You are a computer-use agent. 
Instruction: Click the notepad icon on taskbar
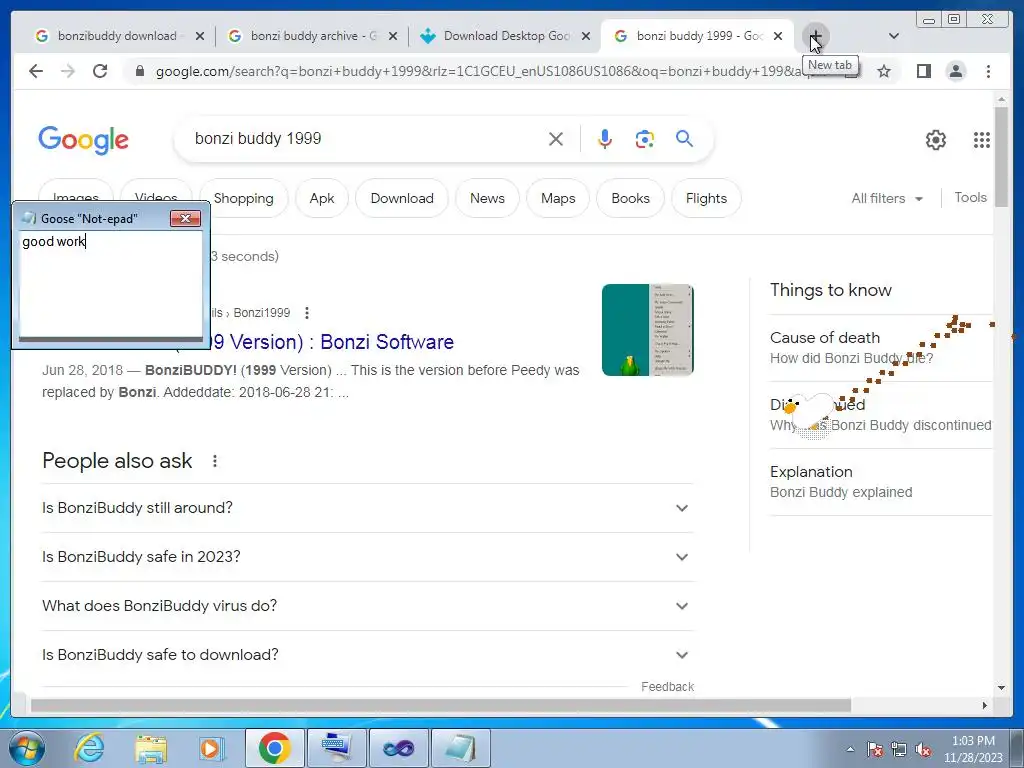(460, 748)
